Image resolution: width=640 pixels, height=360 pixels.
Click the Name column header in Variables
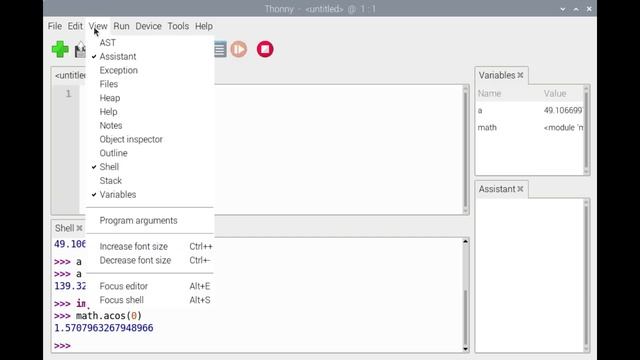click(489, 93)
